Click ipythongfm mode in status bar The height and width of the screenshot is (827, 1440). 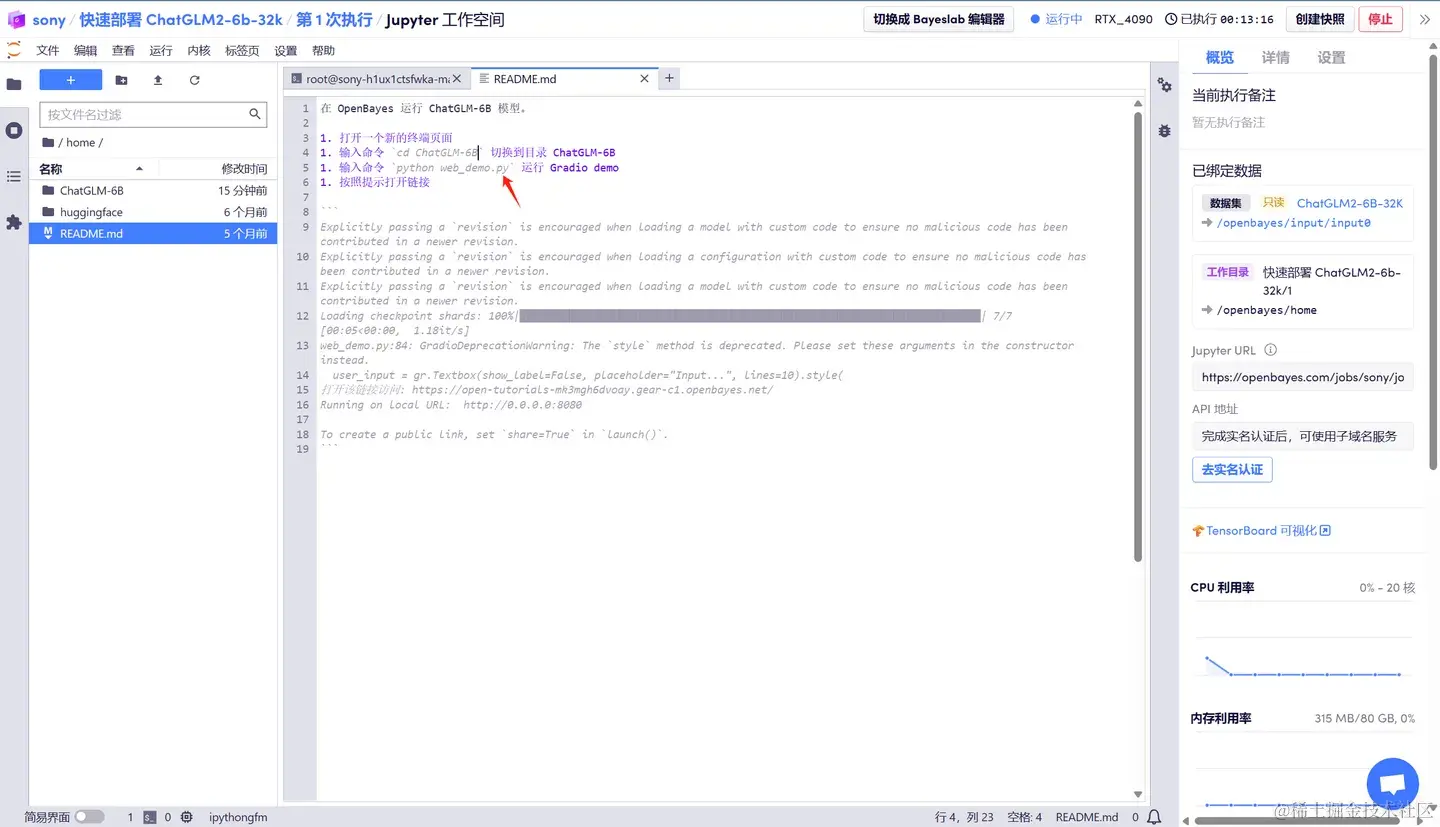click(x=238, y=817)
